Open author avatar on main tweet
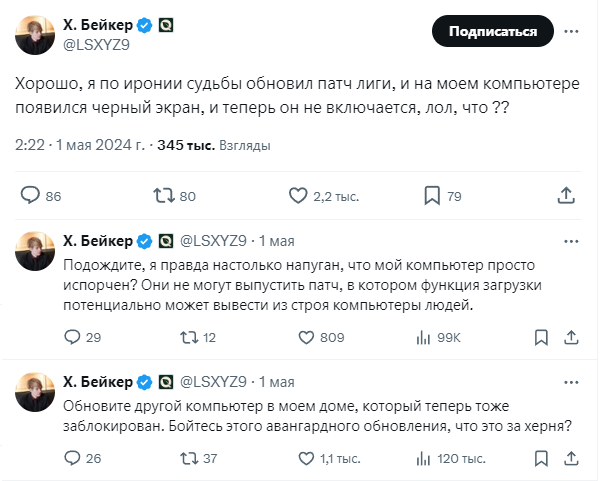Screen dimensions: 605x481 coord(34,34)
